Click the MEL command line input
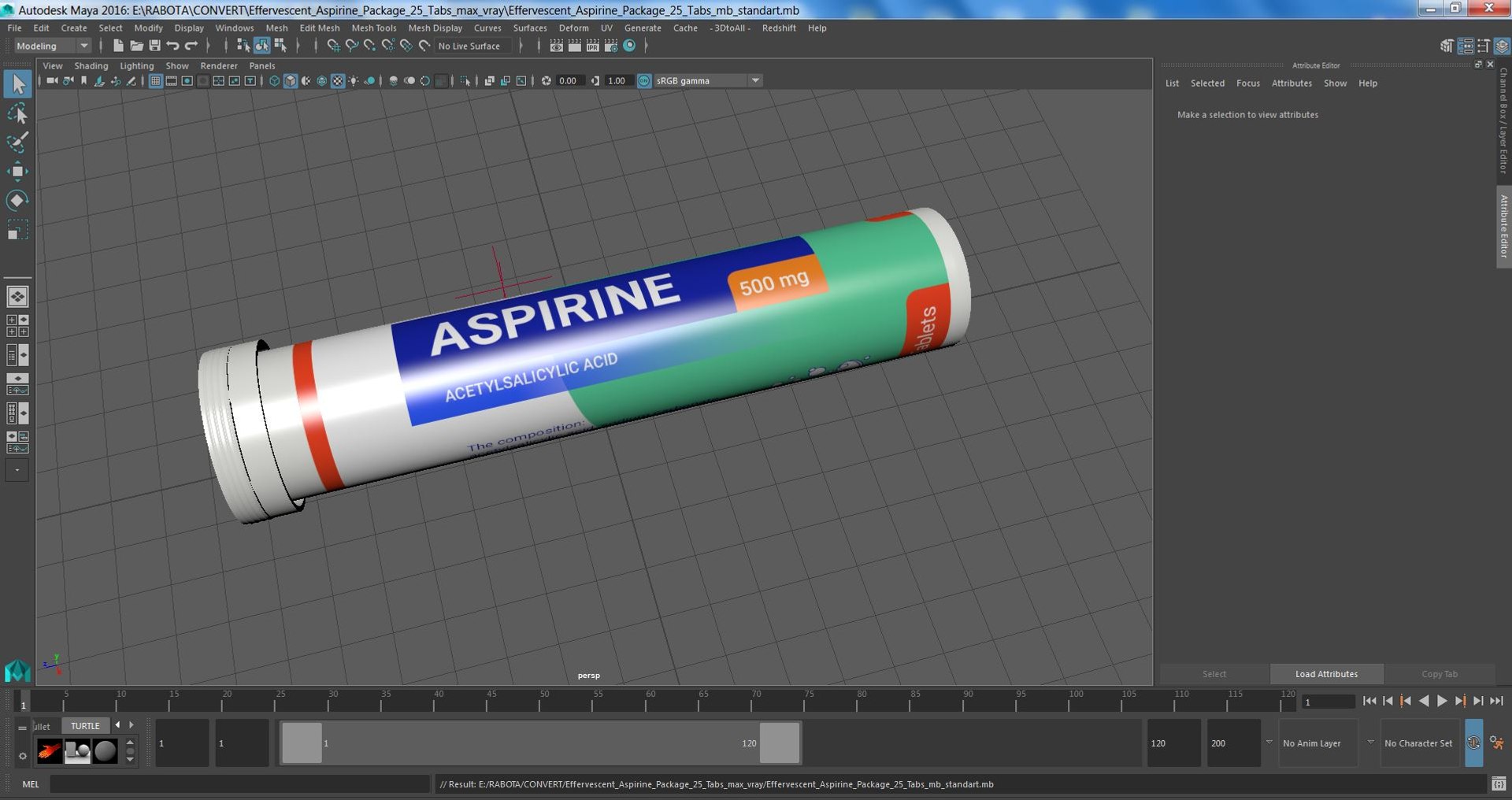Screen dimensions: 1512x800 [239, 784]
